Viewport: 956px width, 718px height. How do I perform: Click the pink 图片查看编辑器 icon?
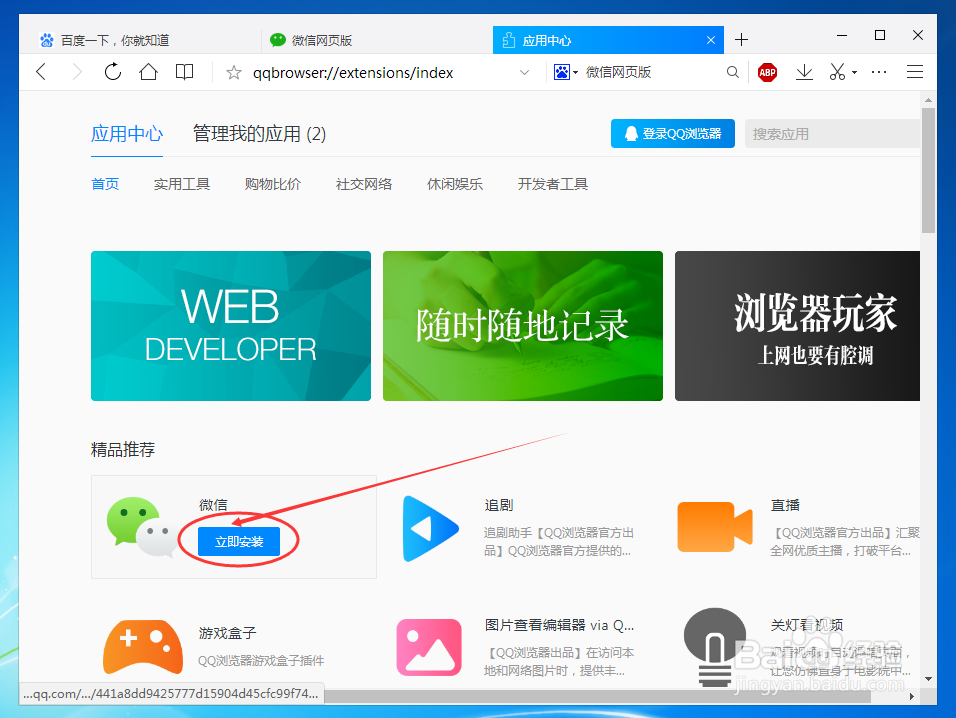click(429, 647)
